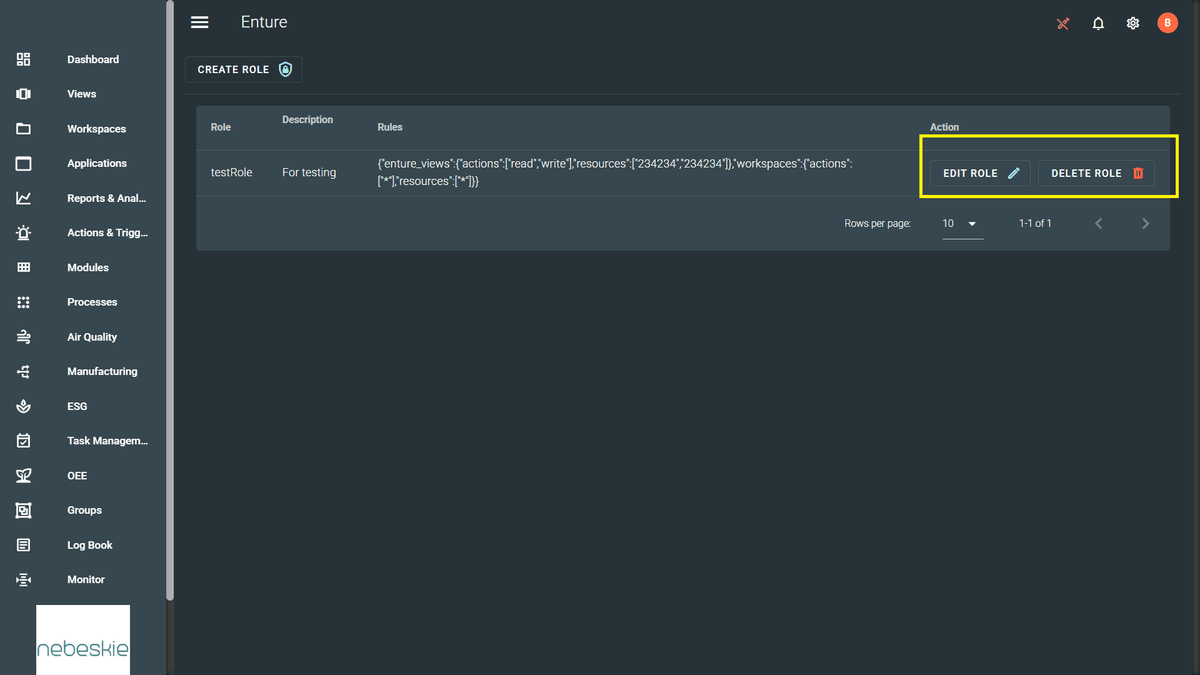Screen dimensions: 1200x675
Task: Select the Modules grid icon
Action: coord(23,267)
